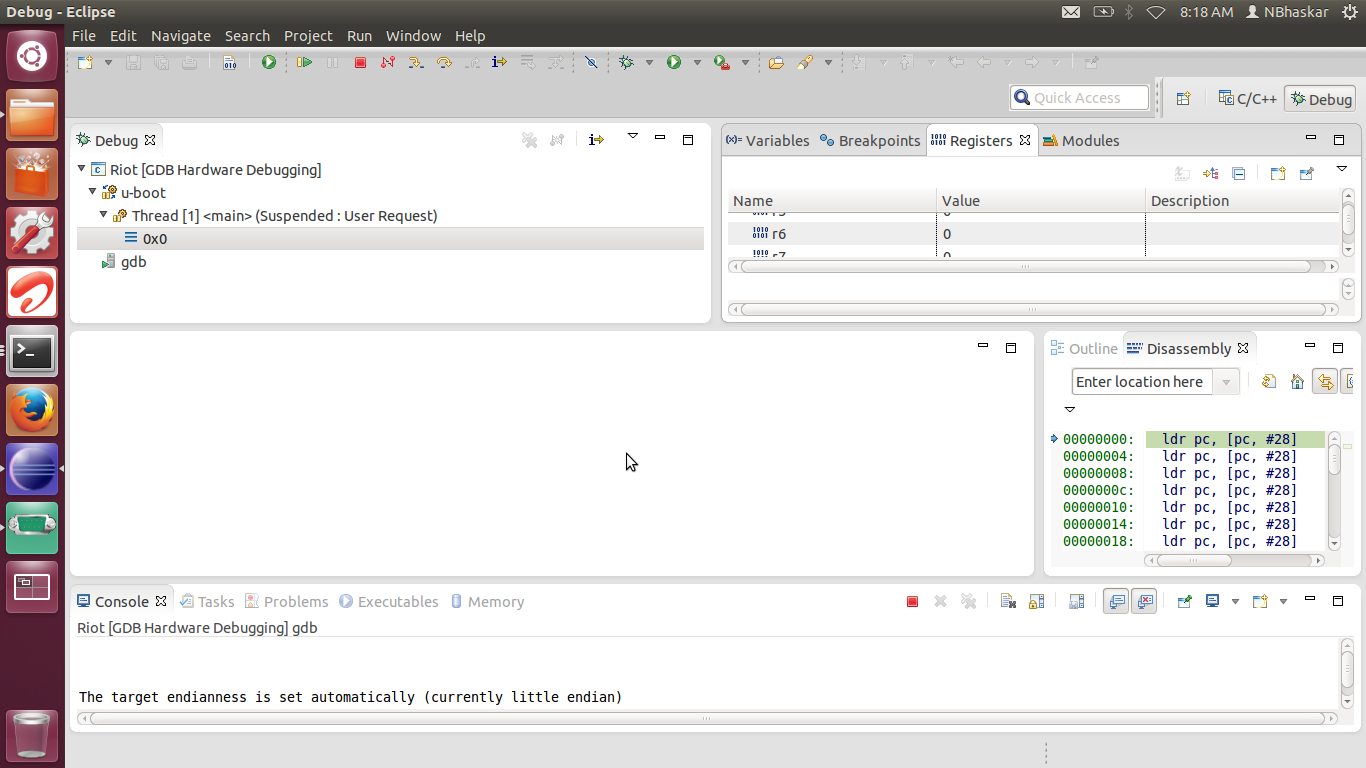Click the Open Element folder icon

pyautogui.click(x=776, y=62)
